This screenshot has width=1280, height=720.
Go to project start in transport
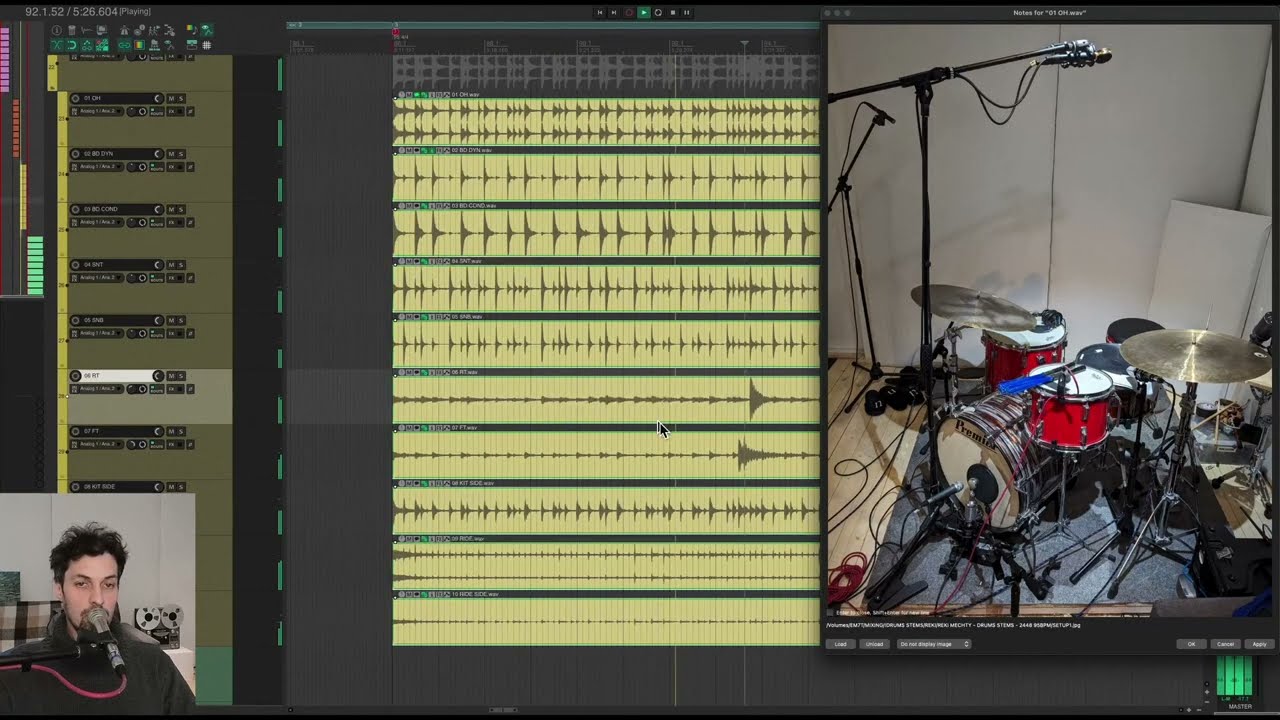600,12
